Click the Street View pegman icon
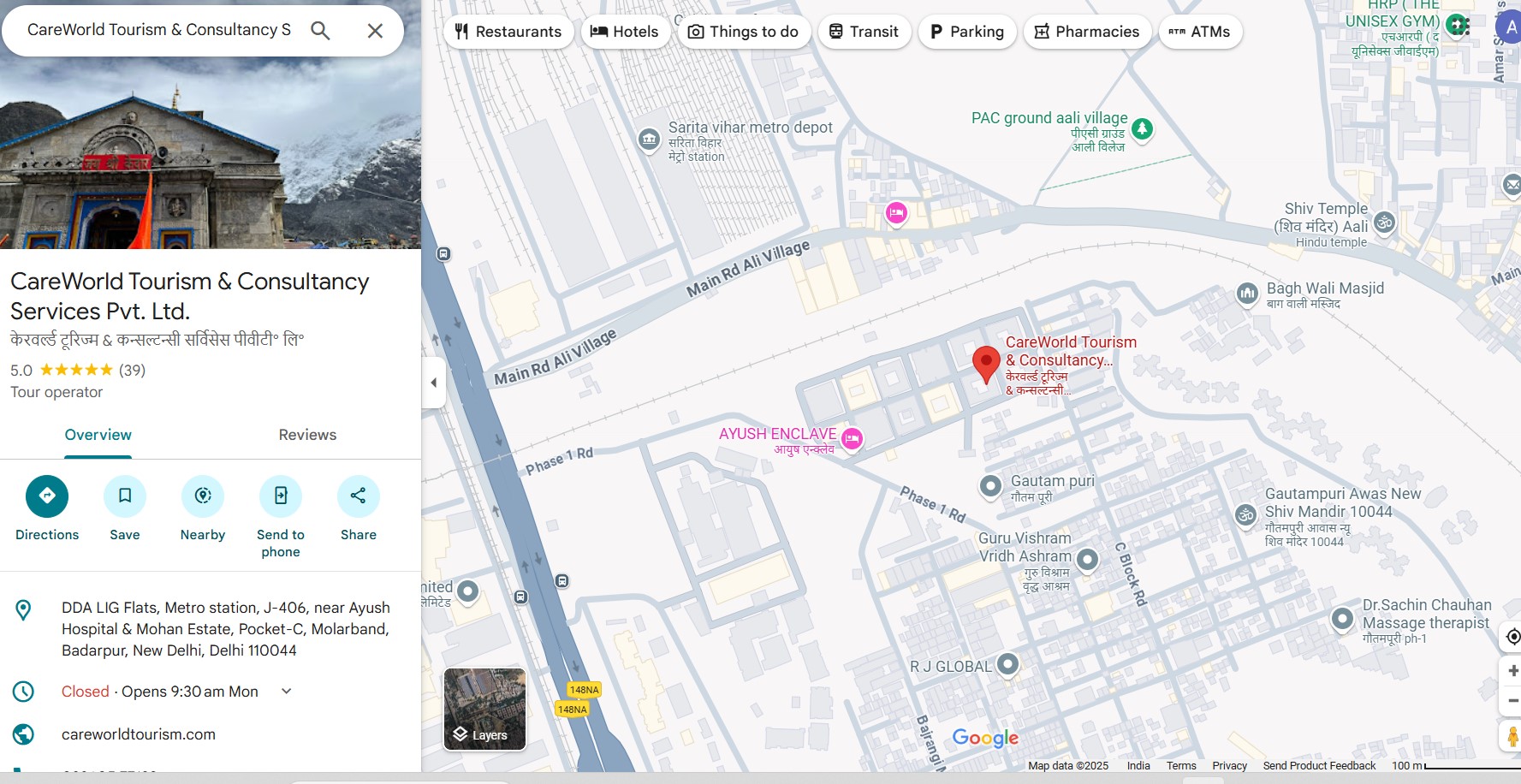Viewport: 1521px width, 784px height. tap(1512, 734)
